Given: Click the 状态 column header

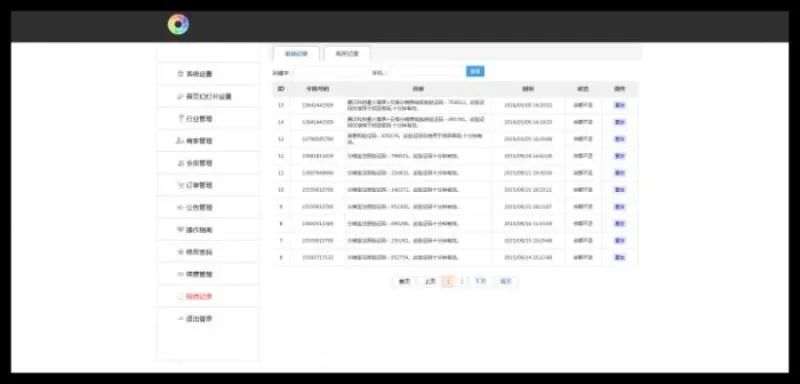Looking at the screenshot, I should click(x=583, y=89).
